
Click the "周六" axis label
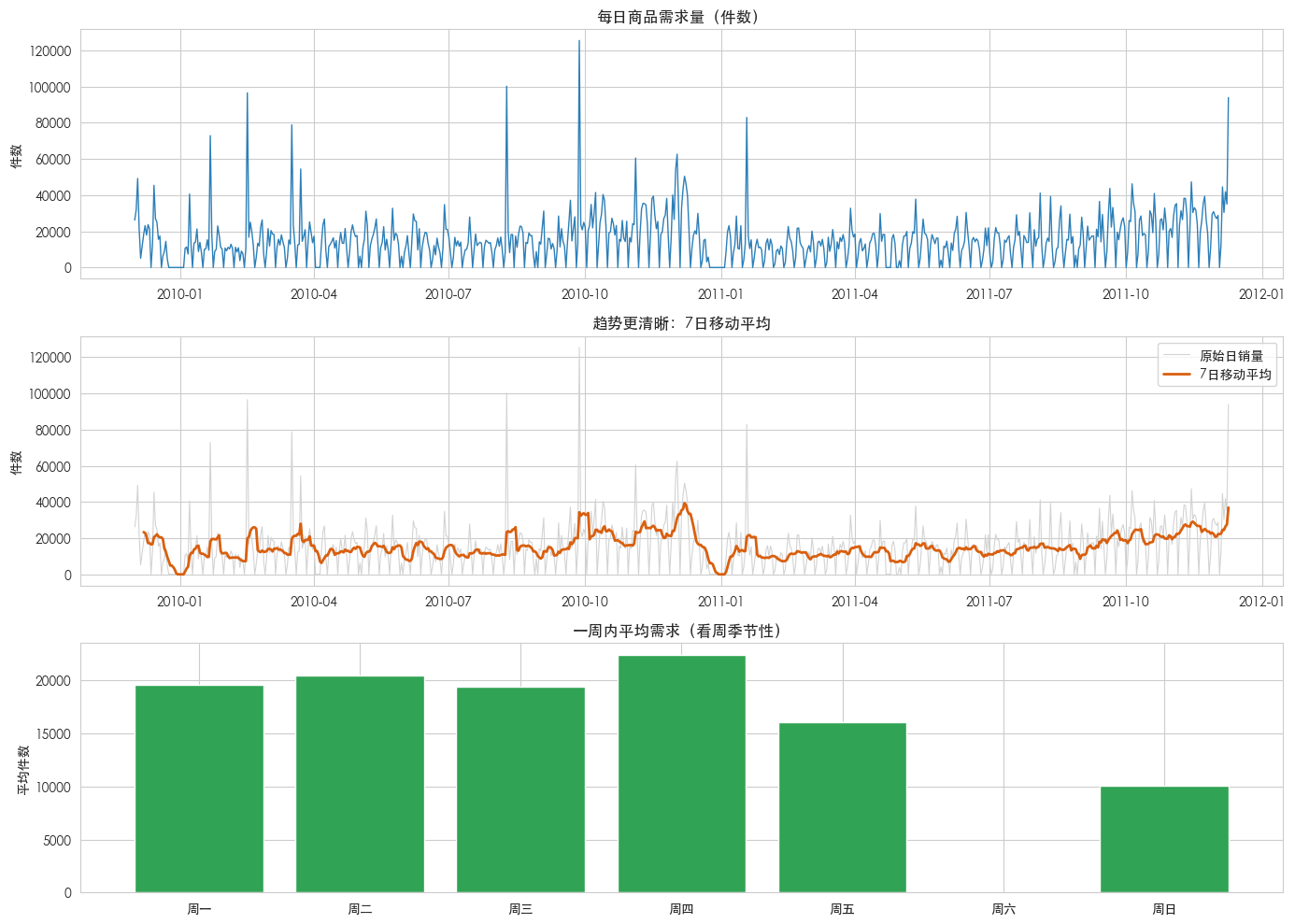coord(1003,909)
